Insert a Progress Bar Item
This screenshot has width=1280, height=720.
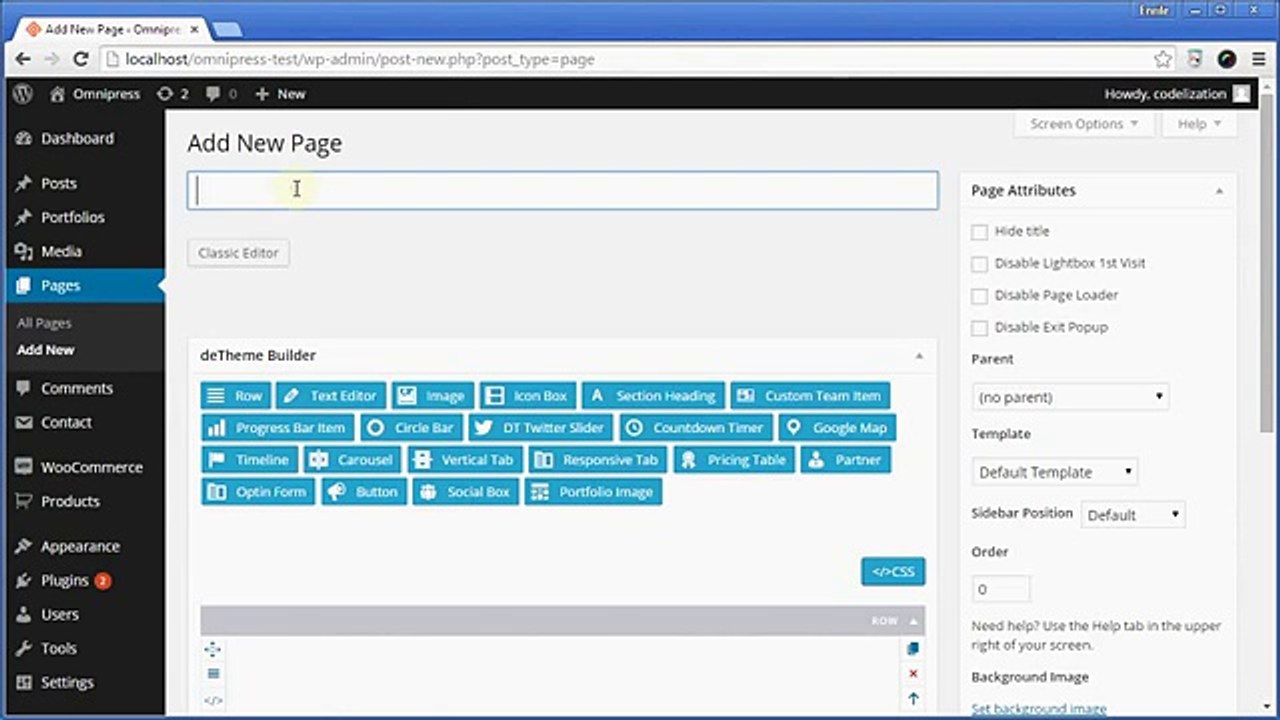(x=278, y=428)
